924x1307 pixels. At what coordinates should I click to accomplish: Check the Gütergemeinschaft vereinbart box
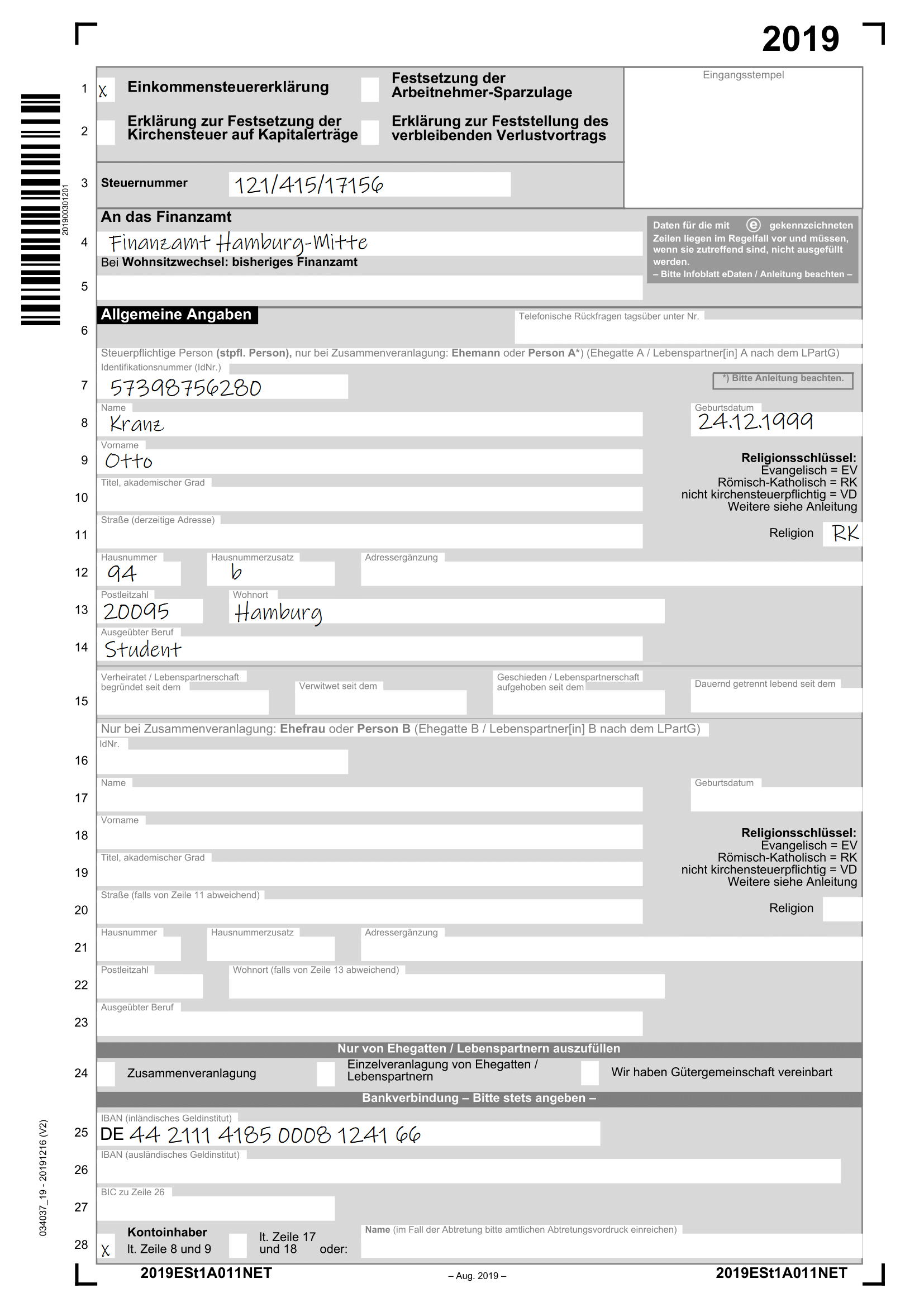point(590,1072)
